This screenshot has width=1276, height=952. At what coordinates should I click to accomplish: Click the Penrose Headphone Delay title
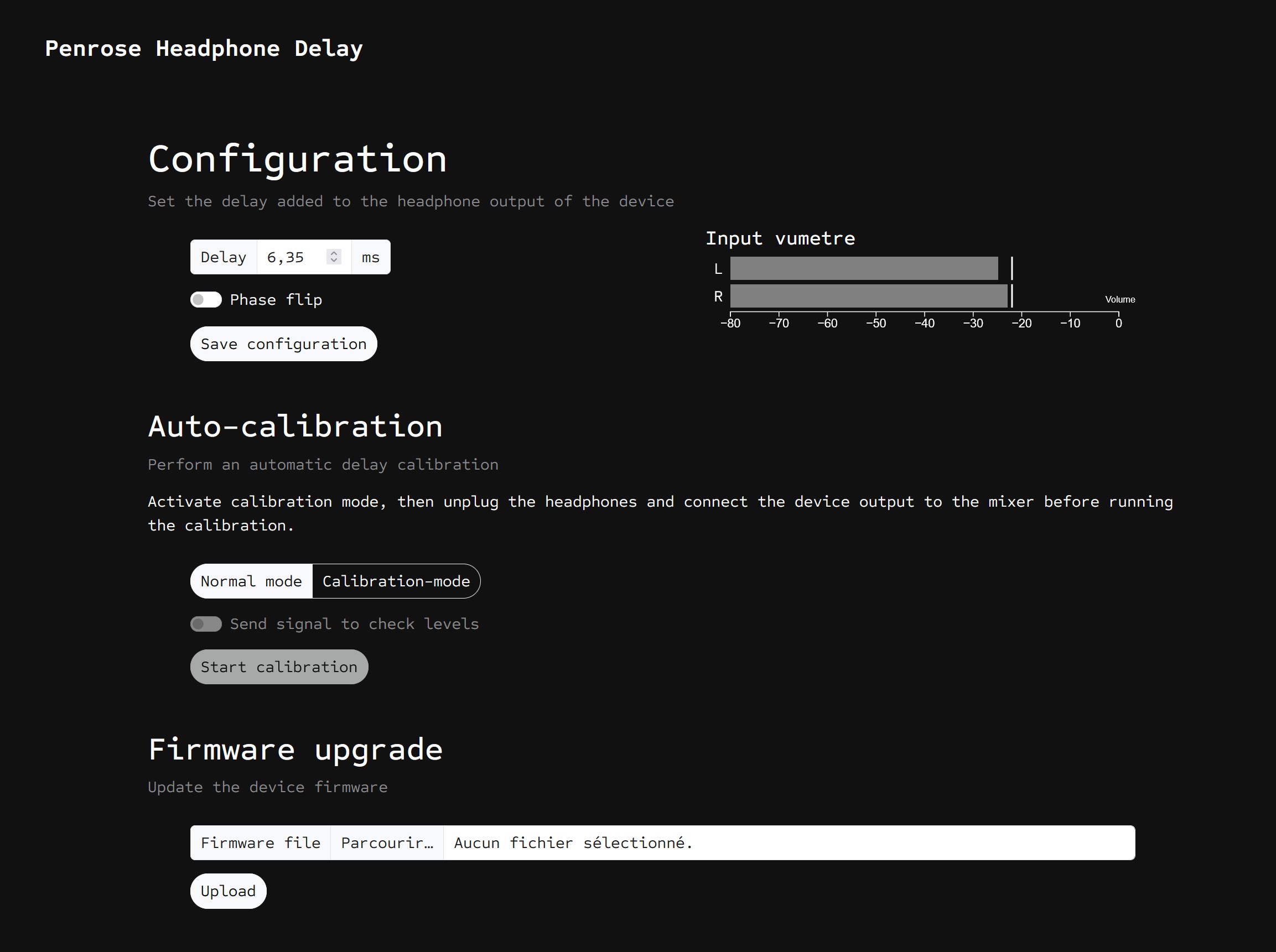click(x=204, y=49)
